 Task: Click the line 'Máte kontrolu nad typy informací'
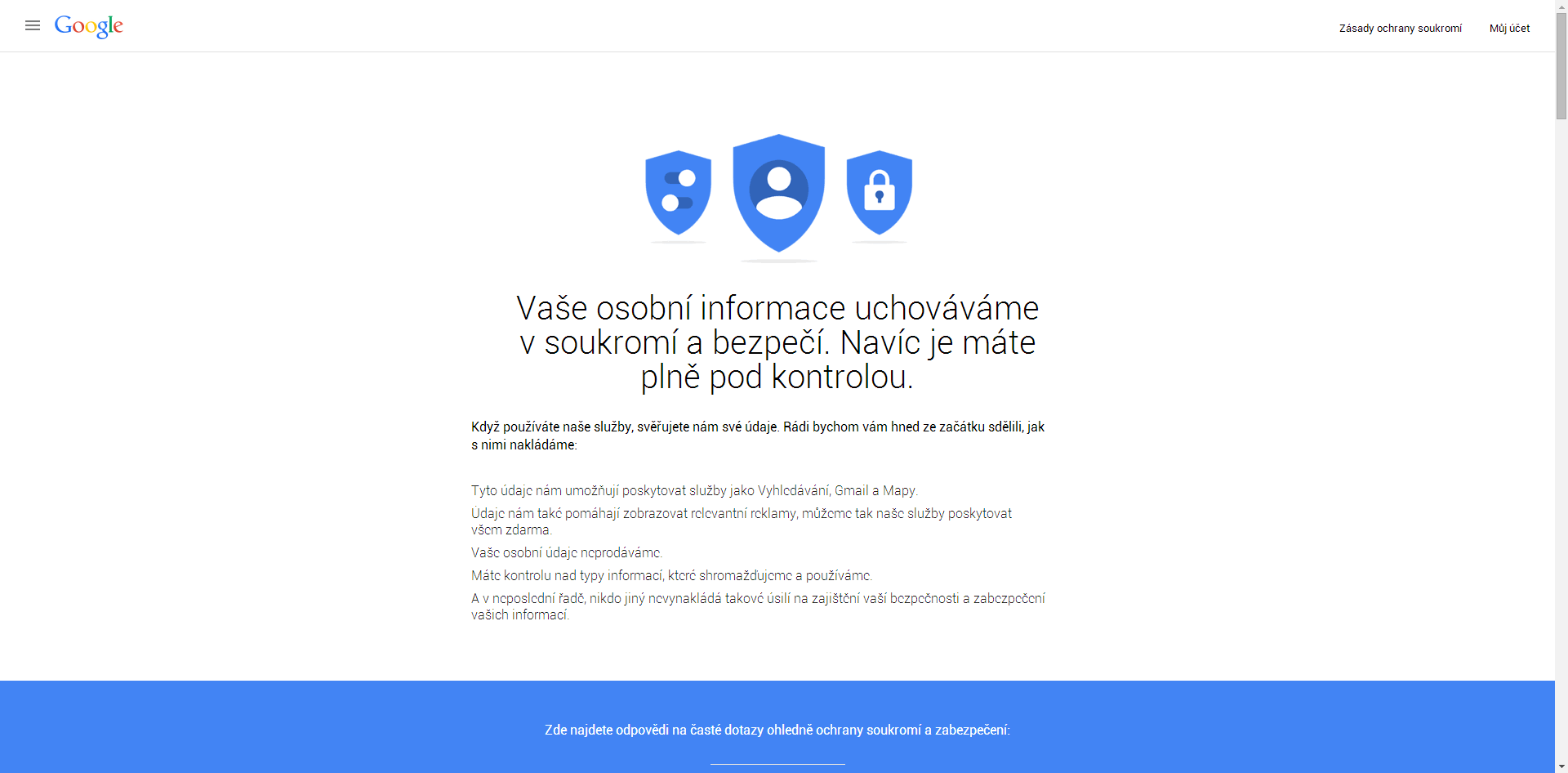click(x=672, y=575)
